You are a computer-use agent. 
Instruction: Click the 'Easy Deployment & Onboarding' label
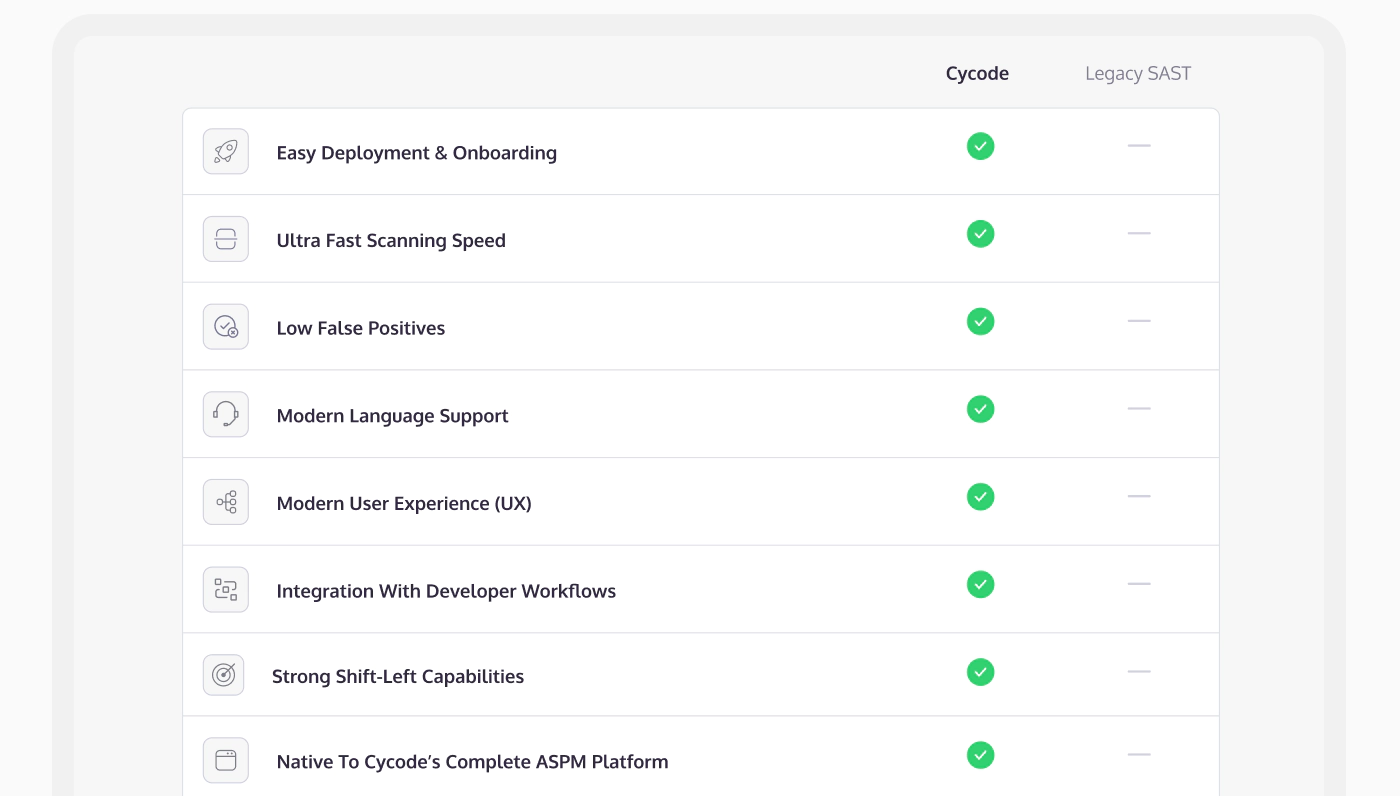(417, 153)
